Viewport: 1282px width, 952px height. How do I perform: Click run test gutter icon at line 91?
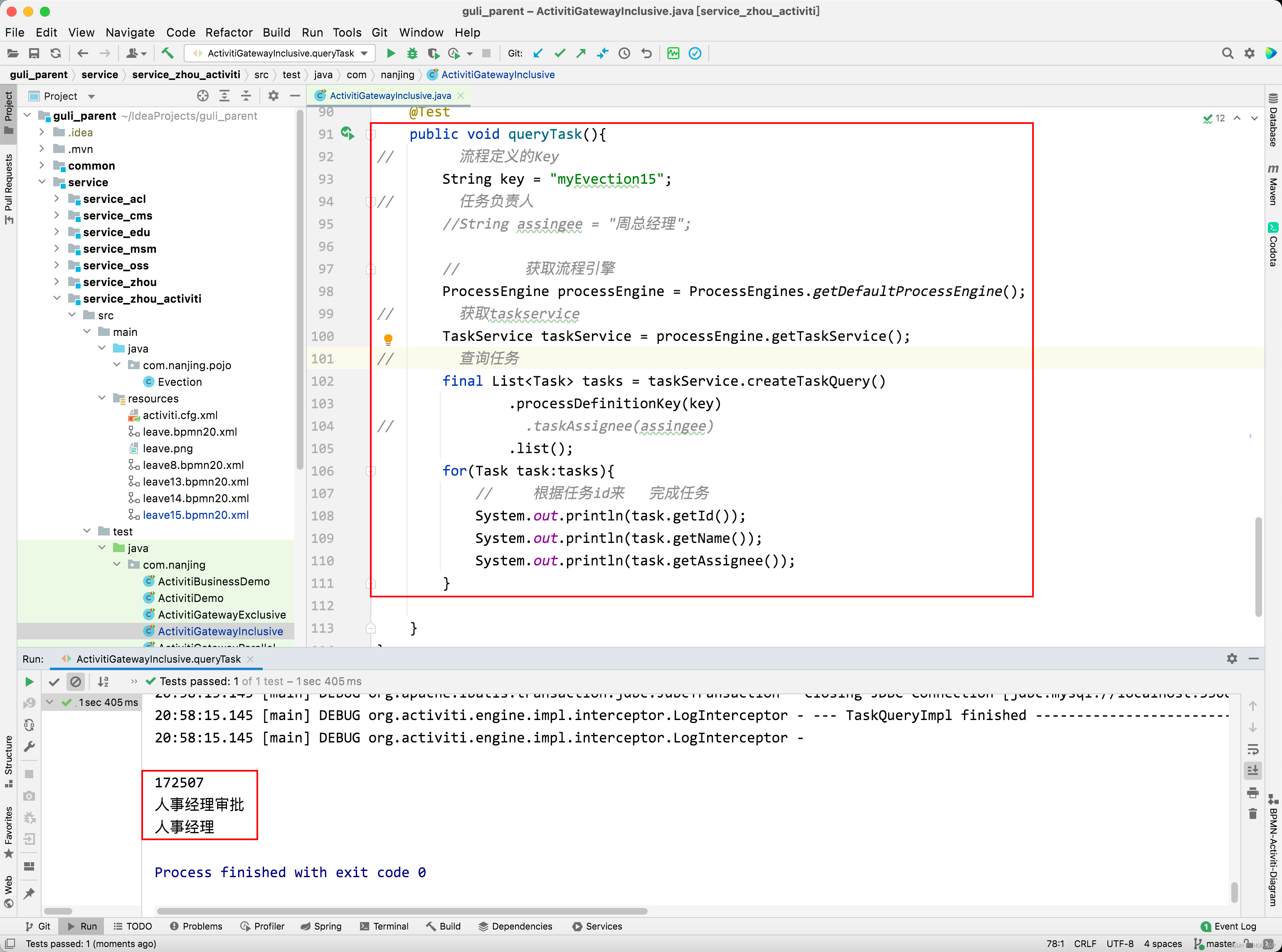[x=347, y=134]
